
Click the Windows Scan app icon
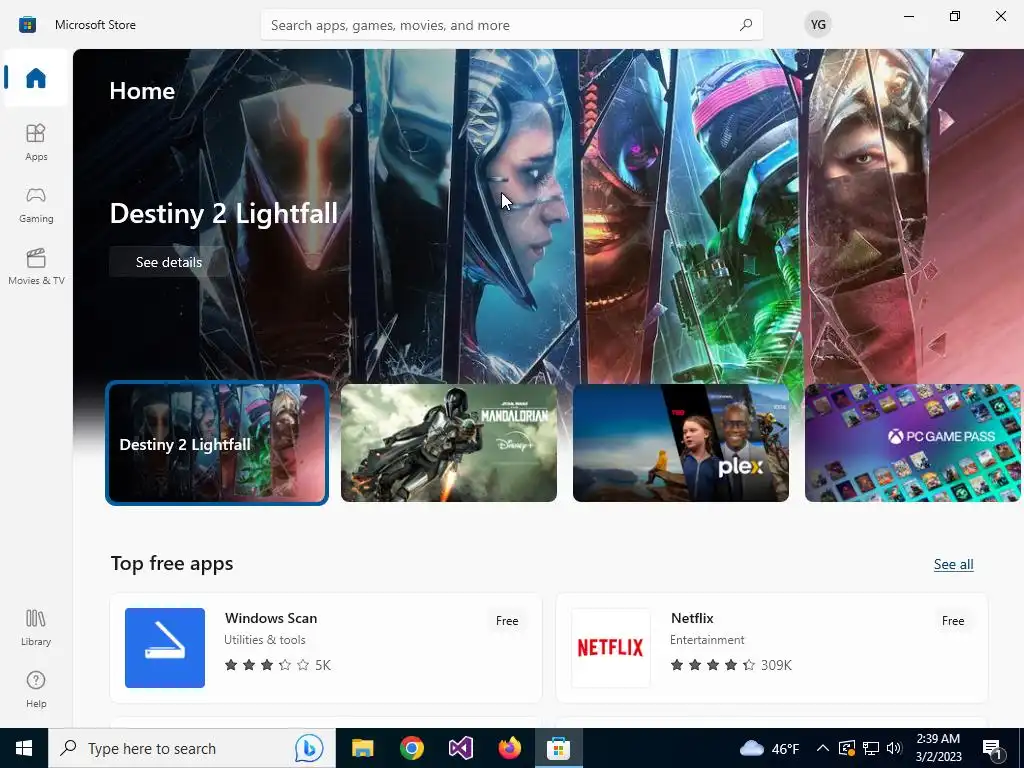tap(165, 647)
